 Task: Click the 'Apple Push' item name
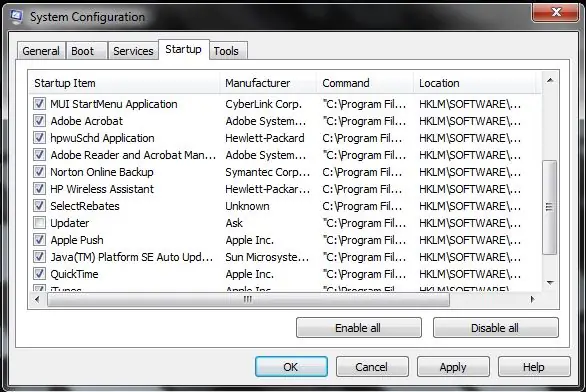pos(77,240)
